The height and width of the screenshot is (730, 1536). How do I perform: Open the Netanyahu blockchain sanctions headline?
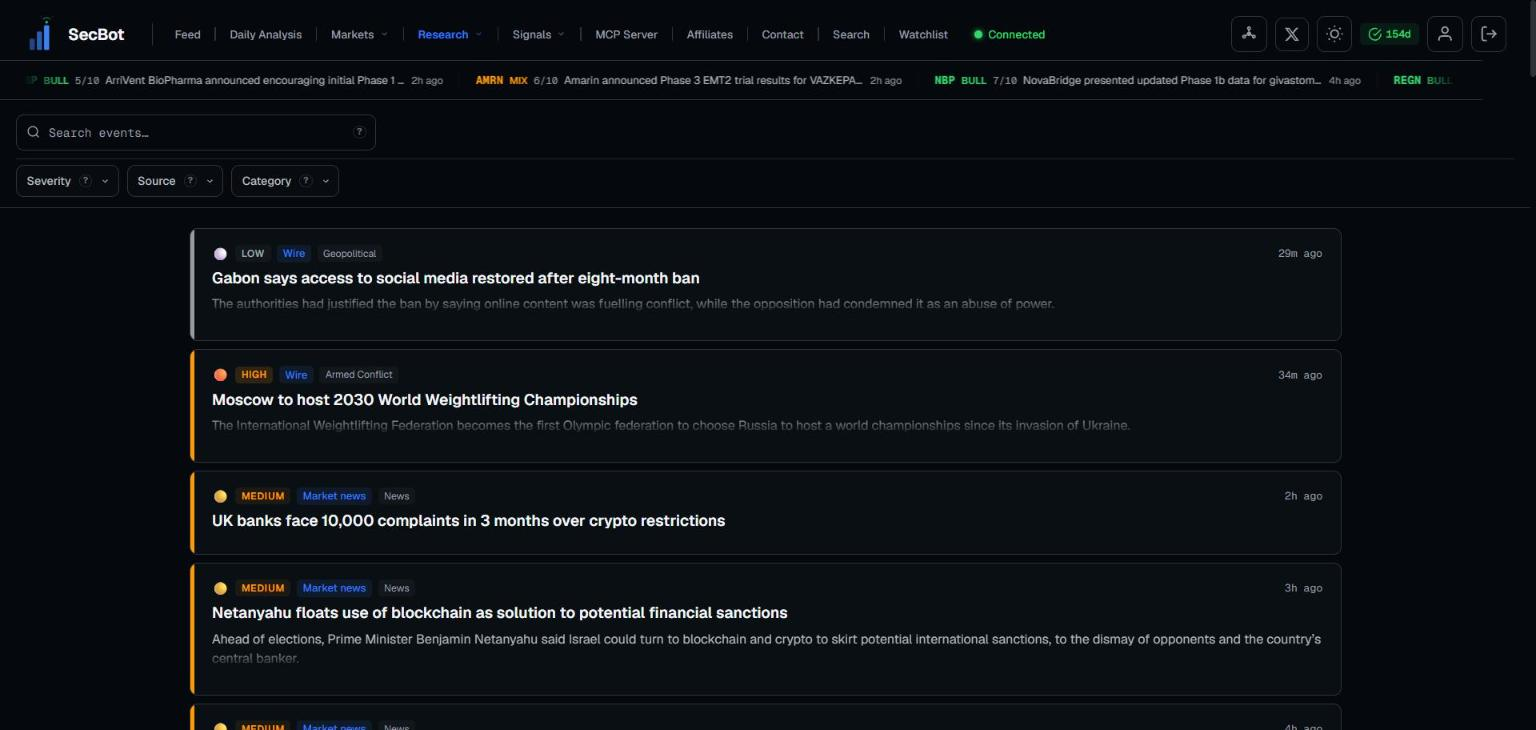click(499, 613)
